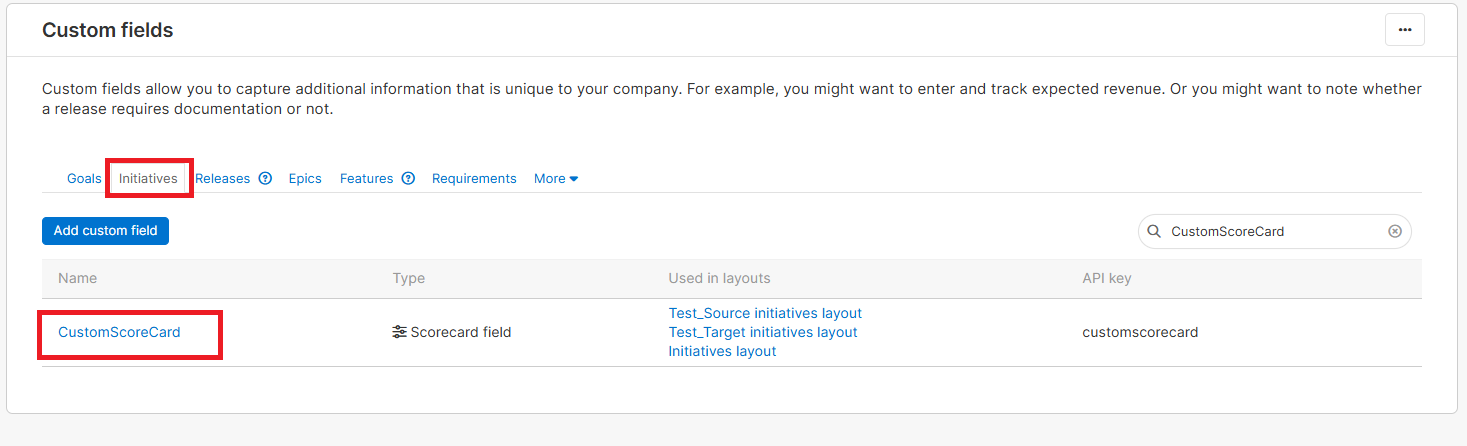The image size is (1467, 446).
Task: Click the help icon beside Features tab
Action: tap(408, 179)
